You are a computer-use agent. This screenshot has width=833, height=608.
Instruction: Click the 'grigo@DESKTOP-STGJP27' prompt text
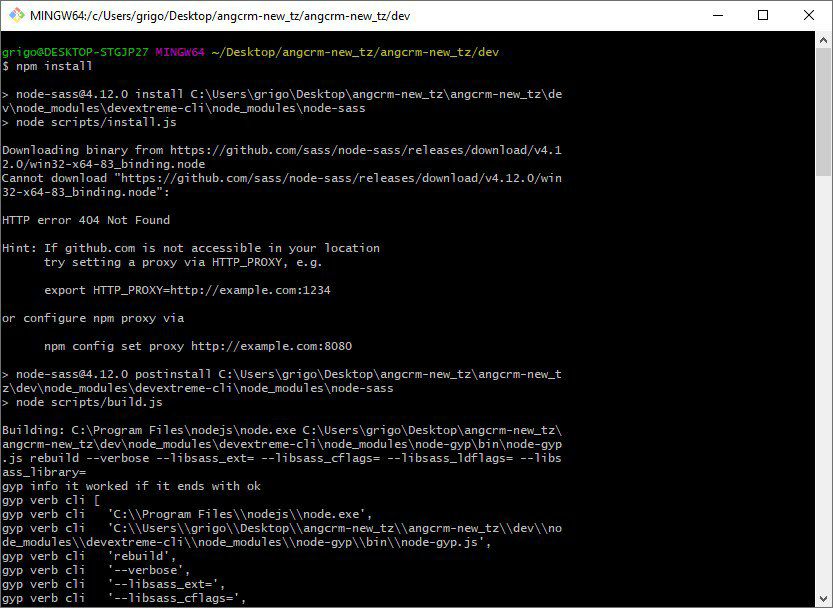(x=75, y=52)
